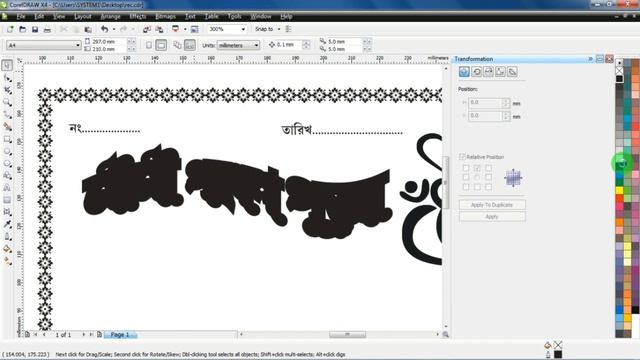Click the no-fill X swatch in palette
The image size is (640, 360).
pos(620,71)
